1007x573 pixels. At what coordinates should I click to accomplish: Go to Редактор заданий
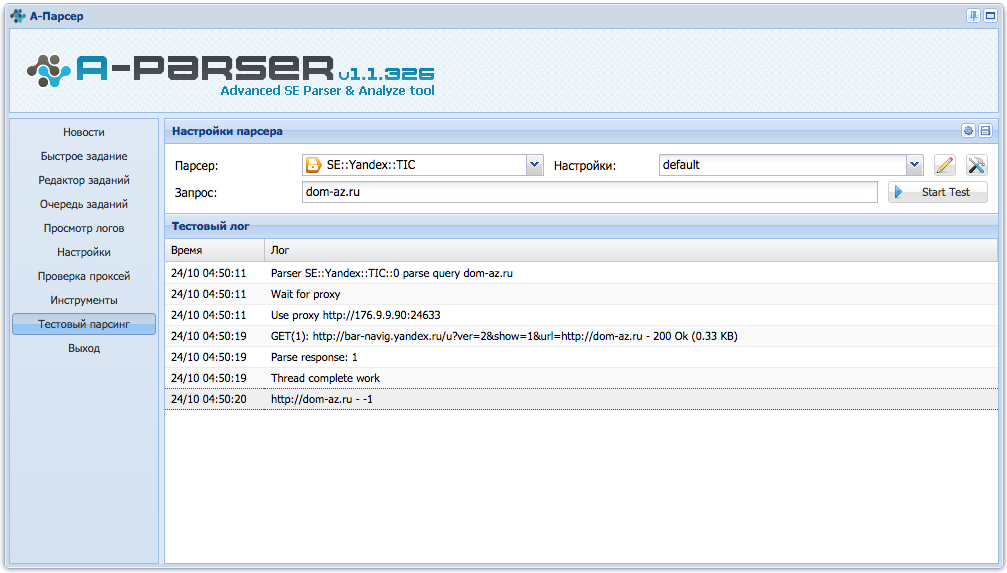click(x=83, y=180)
